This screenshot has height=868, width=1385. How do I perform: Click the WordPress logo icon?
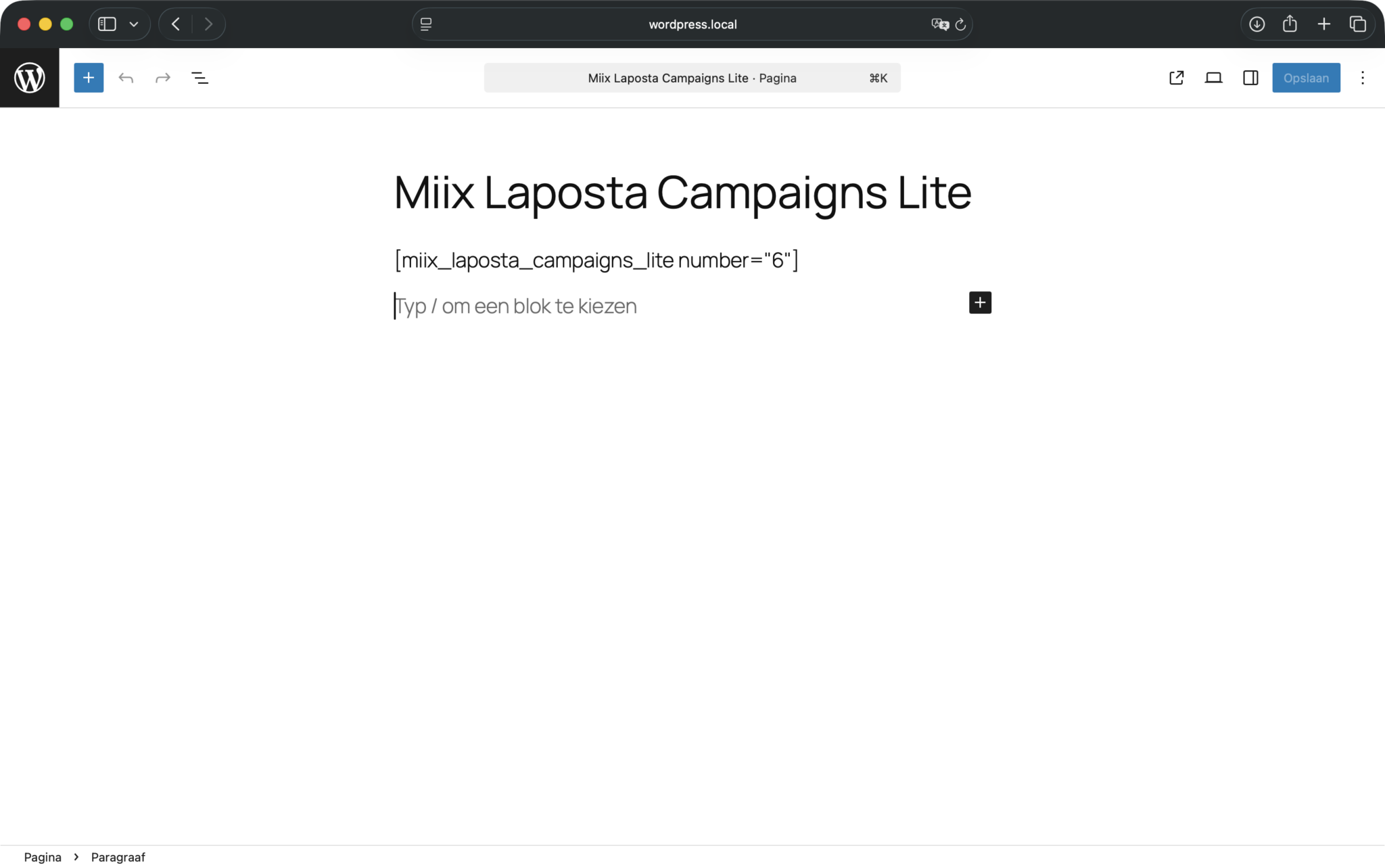point(30,78)
